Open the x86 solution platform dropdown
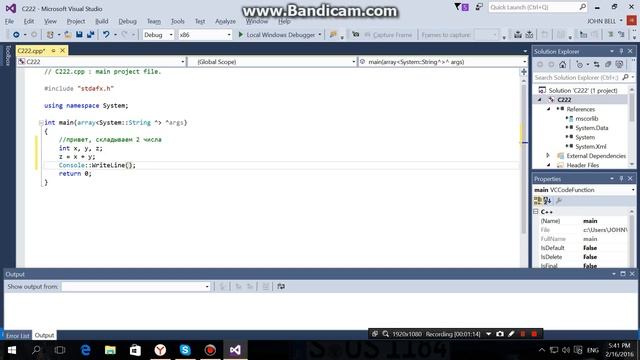Screen dimensions: 640x360 [x=205, y=35]
